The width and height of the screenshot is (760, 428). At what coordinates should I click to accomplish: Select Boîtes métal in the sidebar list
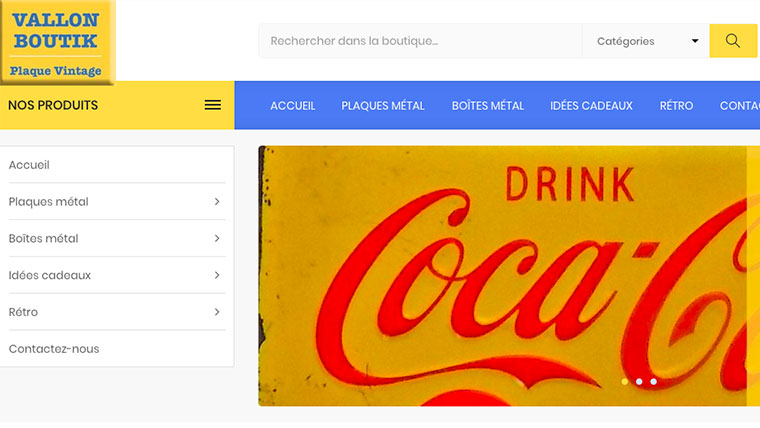coord(117,238)
